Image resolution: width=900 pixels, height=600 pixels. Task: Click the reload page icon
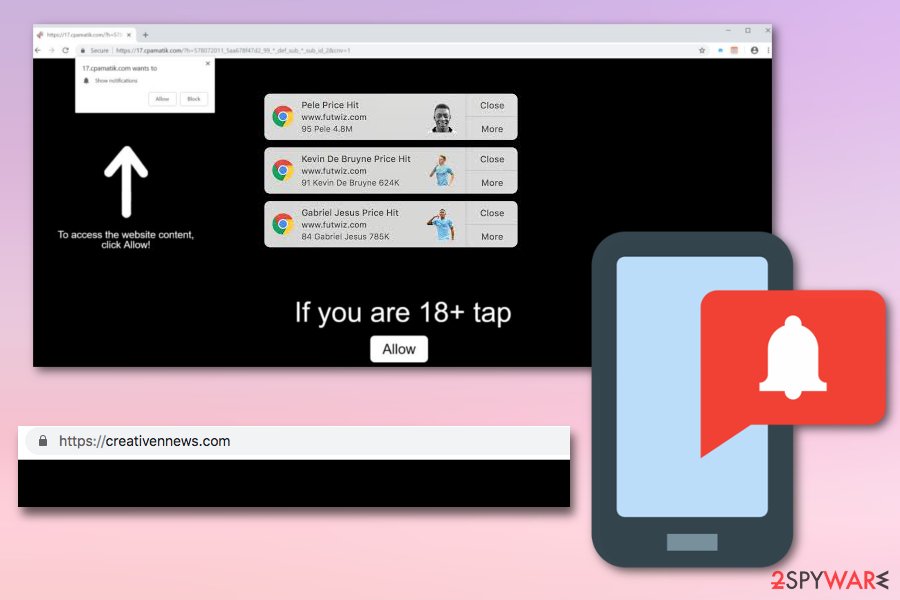(66, 50)
